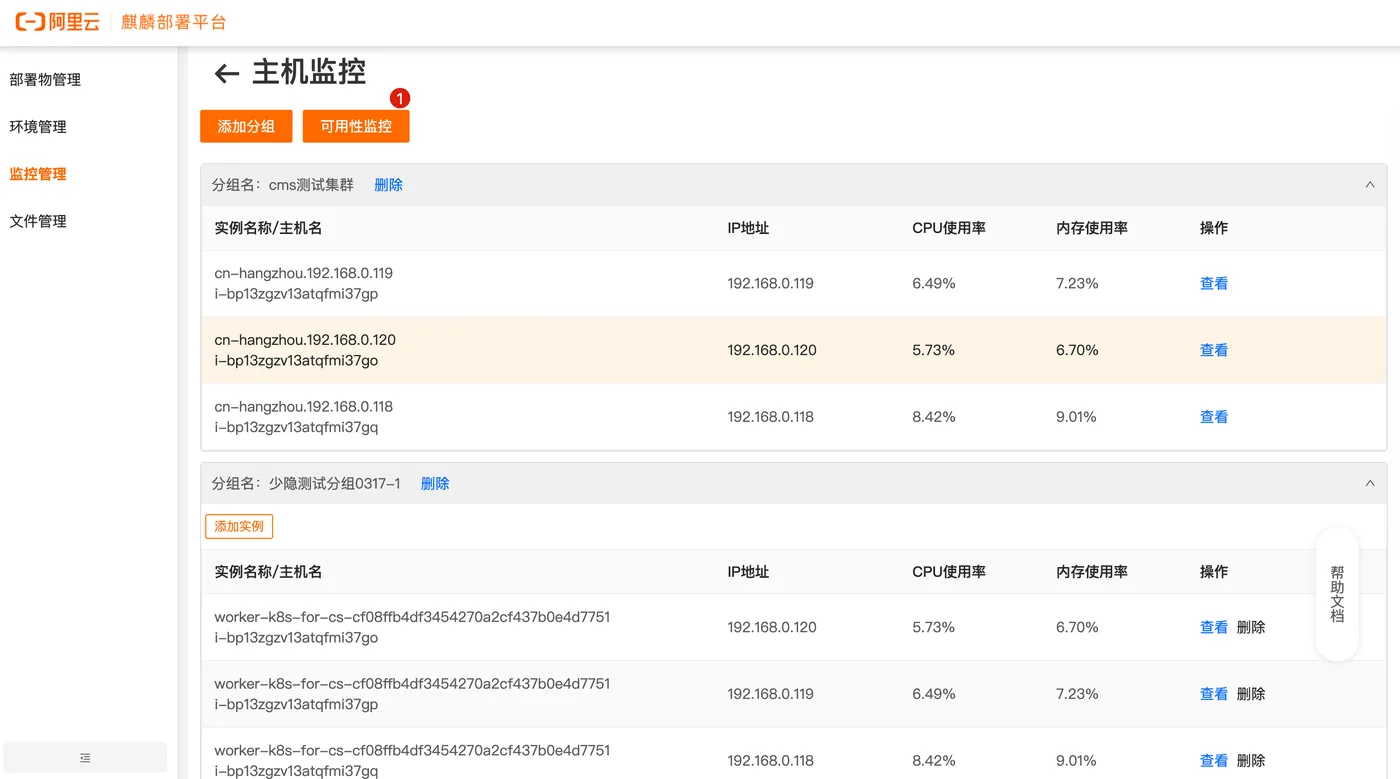Delete the cms测试集群 group
1400x779 pixels.
point(388,185)
